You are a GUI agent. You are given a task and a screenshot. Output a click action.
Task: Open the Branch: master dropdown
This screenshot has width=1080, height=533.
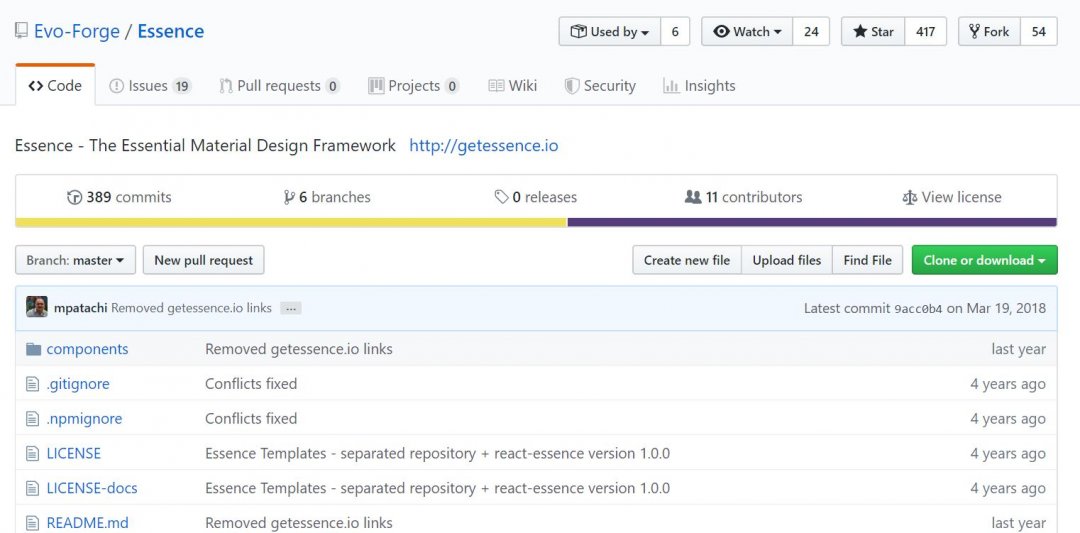75,260
